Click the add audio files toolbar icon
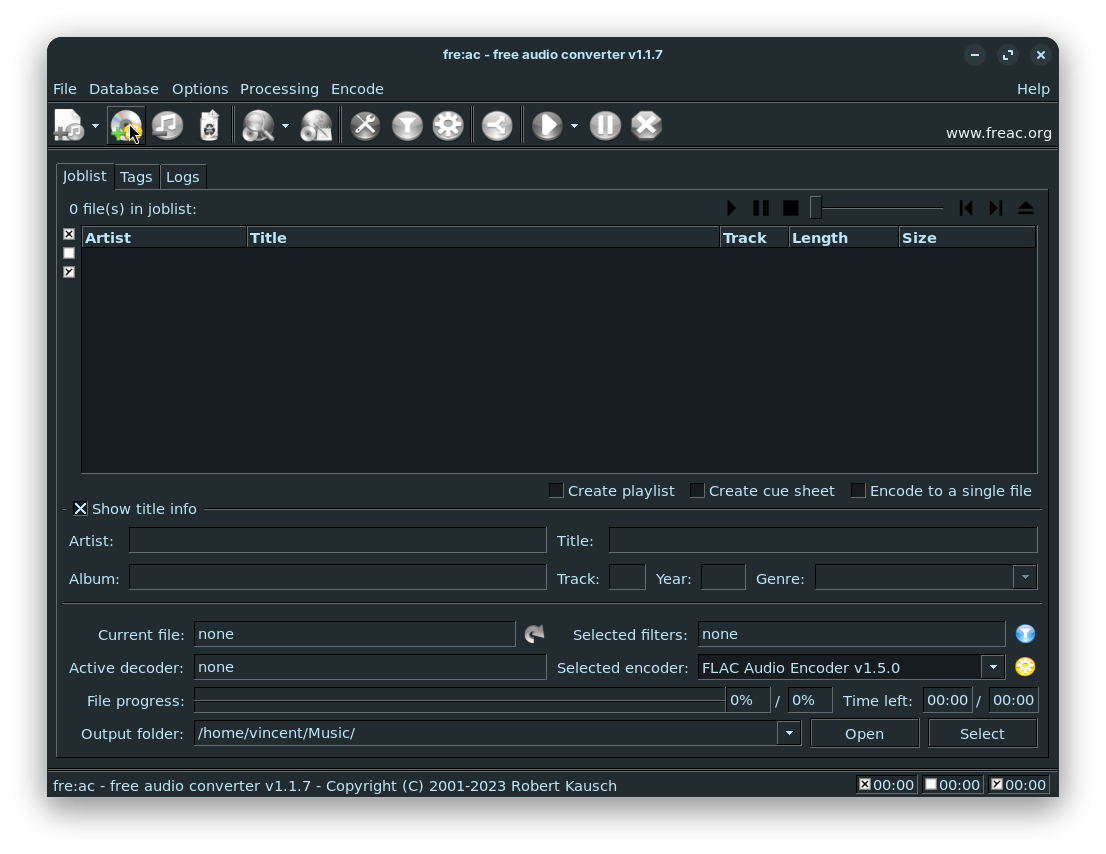This screenshot has width=1106, height=854. pyautogui.click(x=68, y=126)
